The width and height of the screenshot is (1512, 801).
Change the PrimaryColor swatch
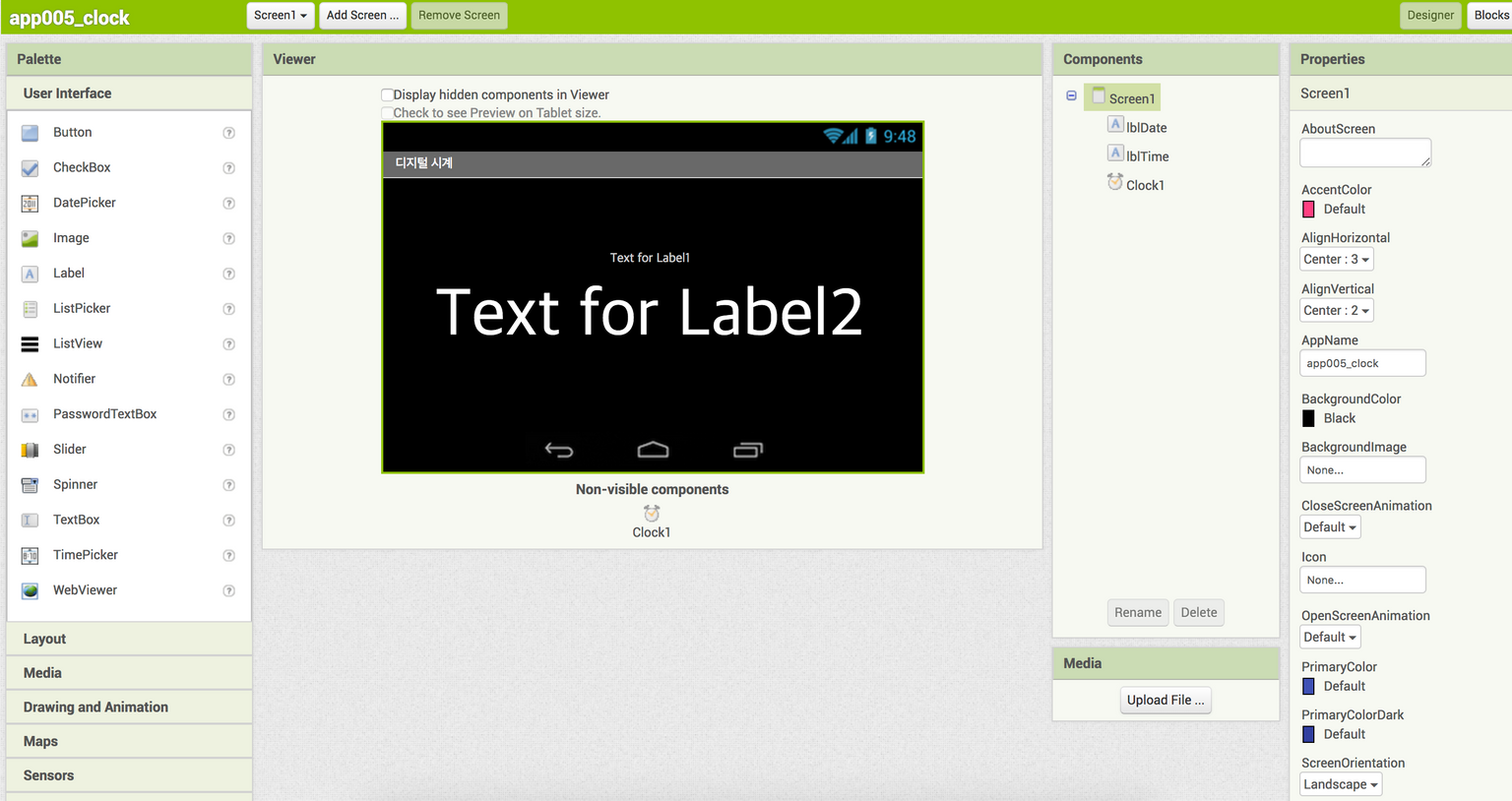click(x=1308, y=687)
